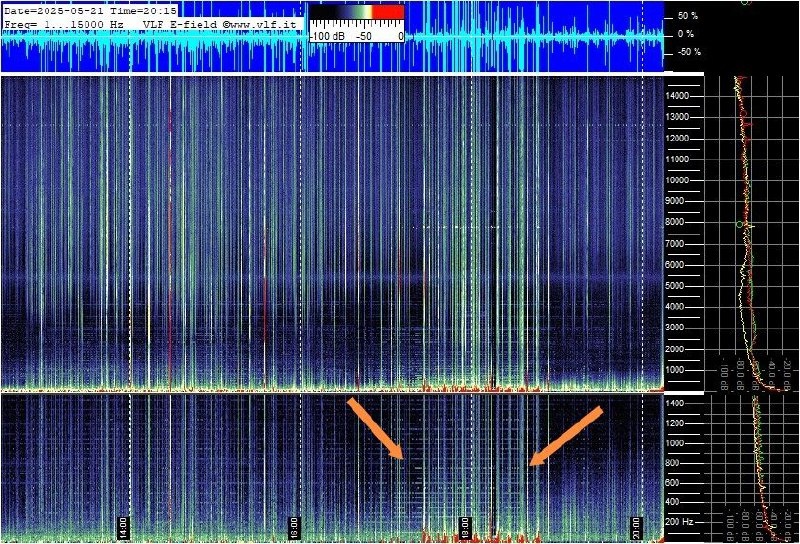Click the 12000 frequency axis label
The image size is (800, 544).
677,138
